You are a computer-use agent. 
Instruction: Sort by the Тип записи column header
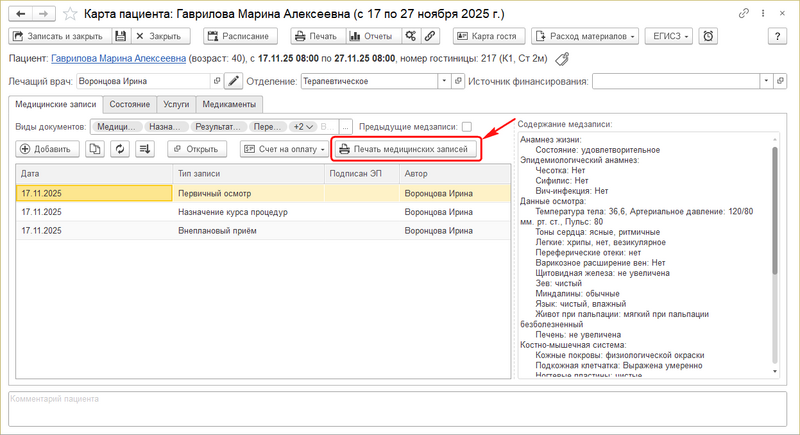pos(248,173)
